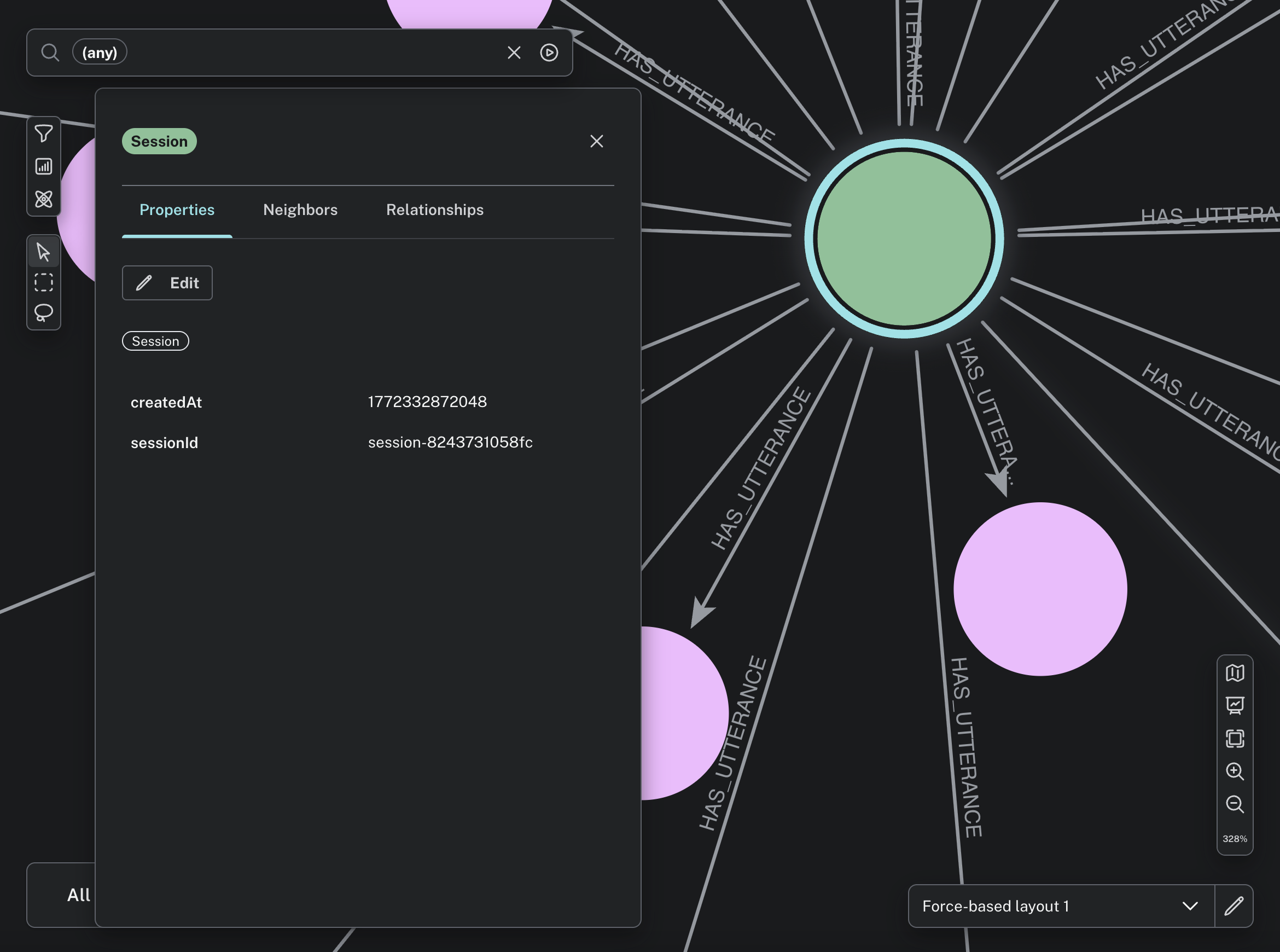Switch to the Neighbors tab
1280x952 pixels.
[x=300, y=210]
